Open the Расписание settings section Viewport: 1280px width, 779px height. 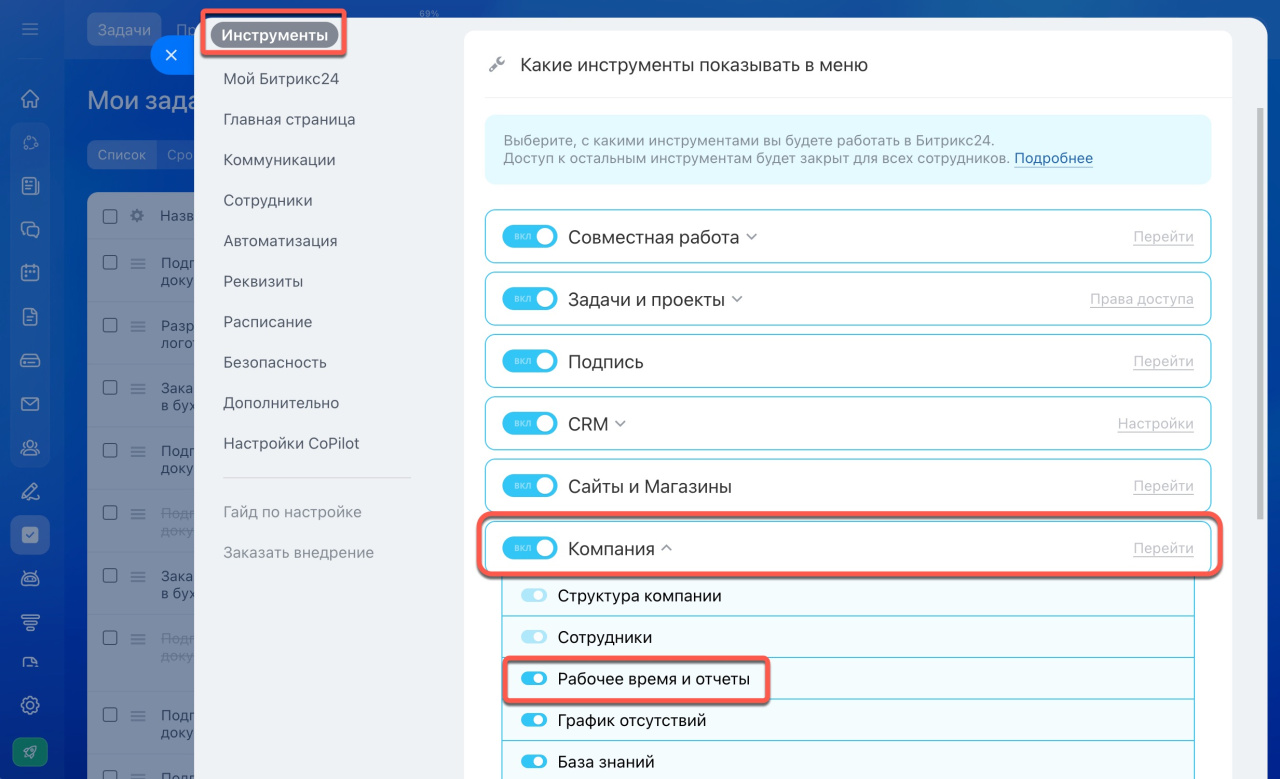click(x=268, y=322)
